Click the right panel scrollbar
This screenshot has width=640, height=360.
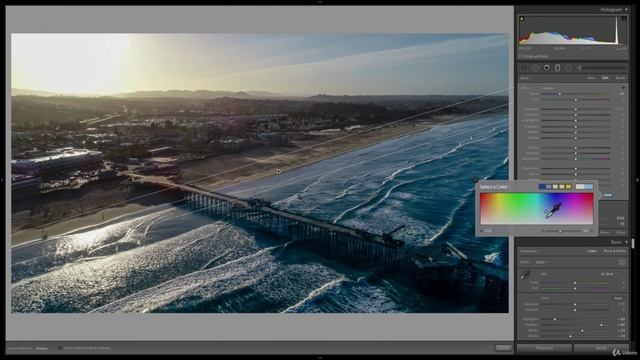pos(633,243)
